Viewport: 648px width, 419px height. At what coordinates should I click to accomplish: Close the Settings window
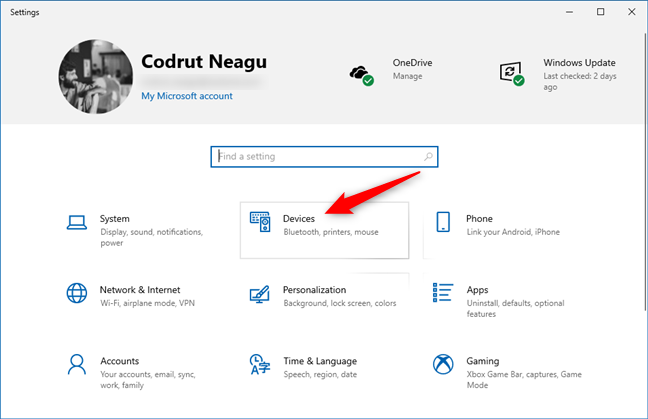pos(631,12)
